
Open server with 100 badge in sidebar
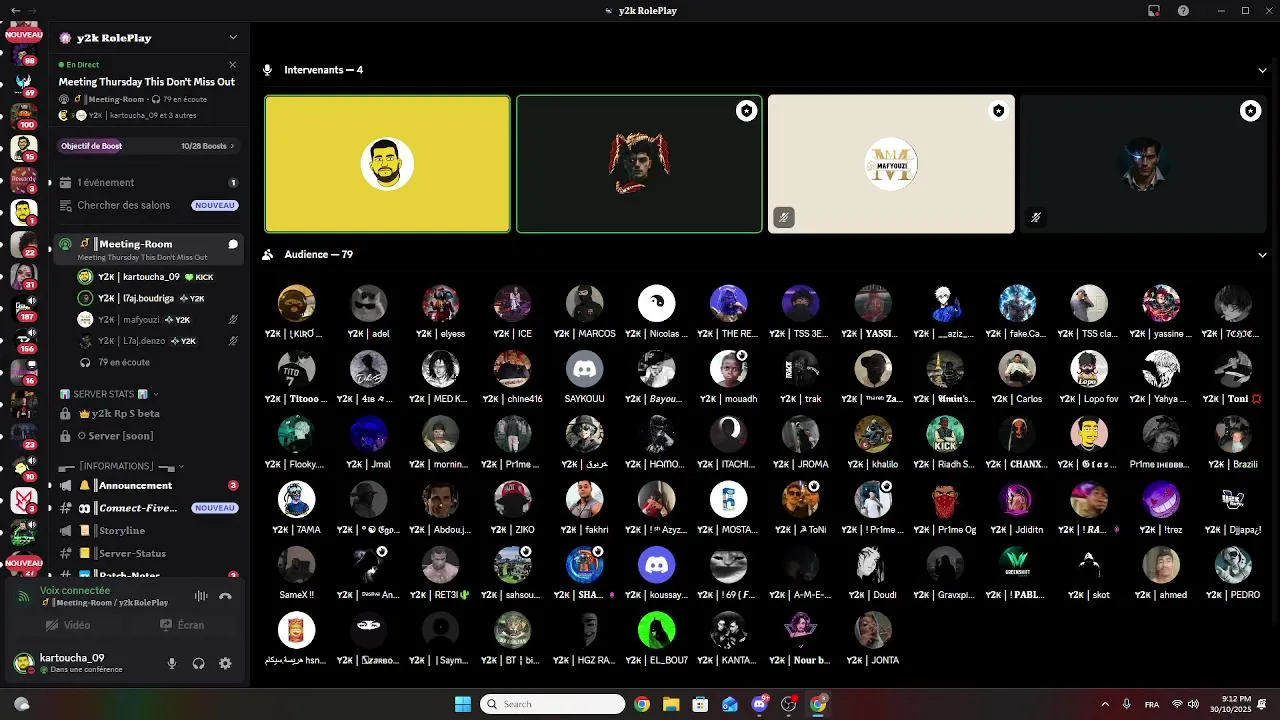point(24,115)
